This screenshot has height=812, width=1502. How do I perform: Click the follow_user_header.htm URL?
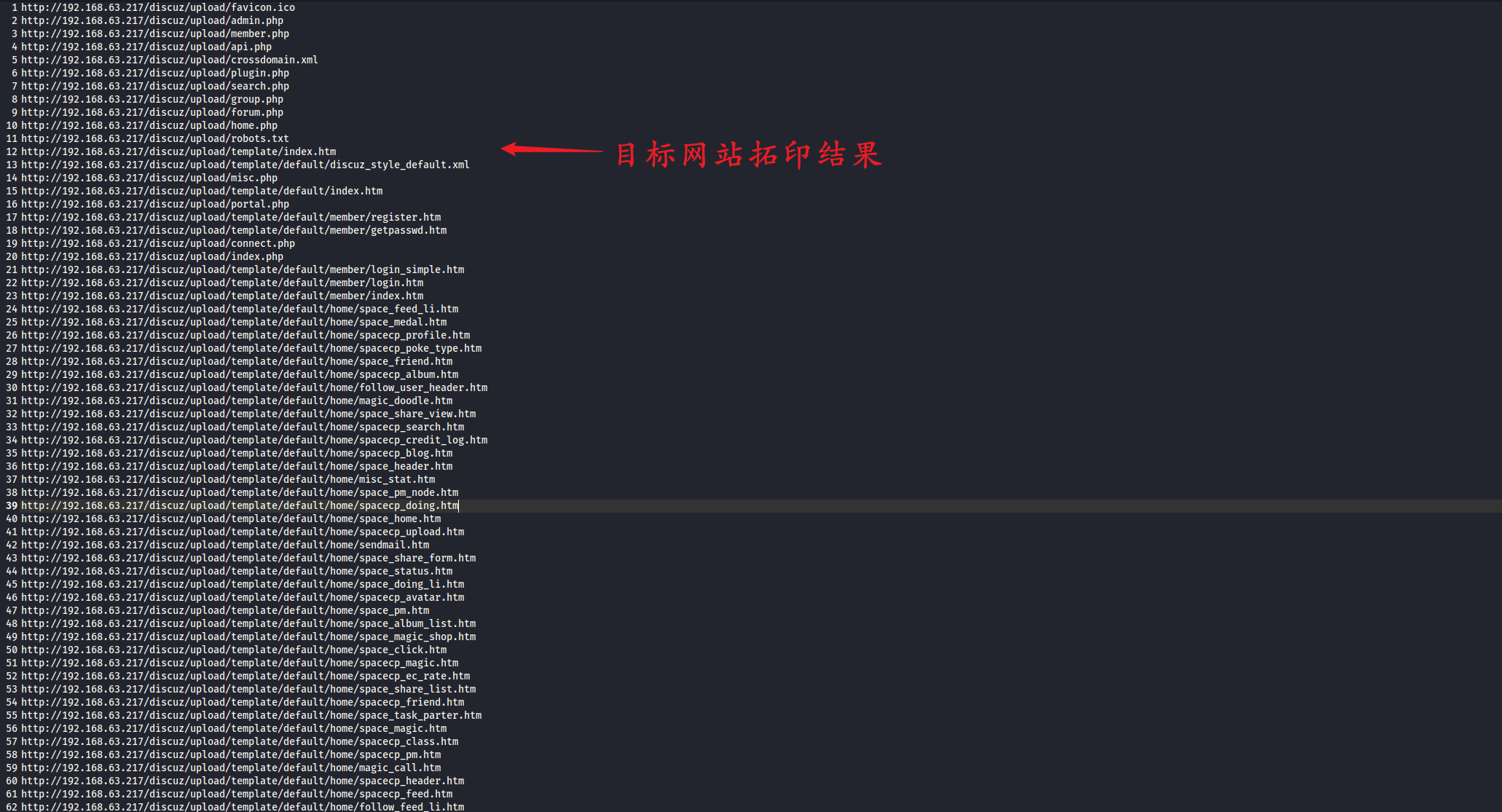coord(254,387)
